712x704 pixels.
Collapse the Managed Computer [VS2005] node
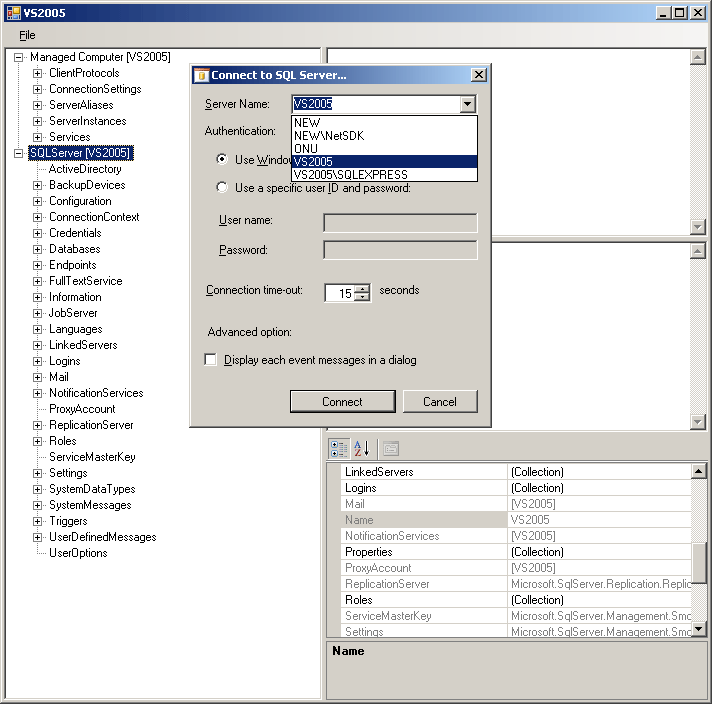(x=18, y=57)
